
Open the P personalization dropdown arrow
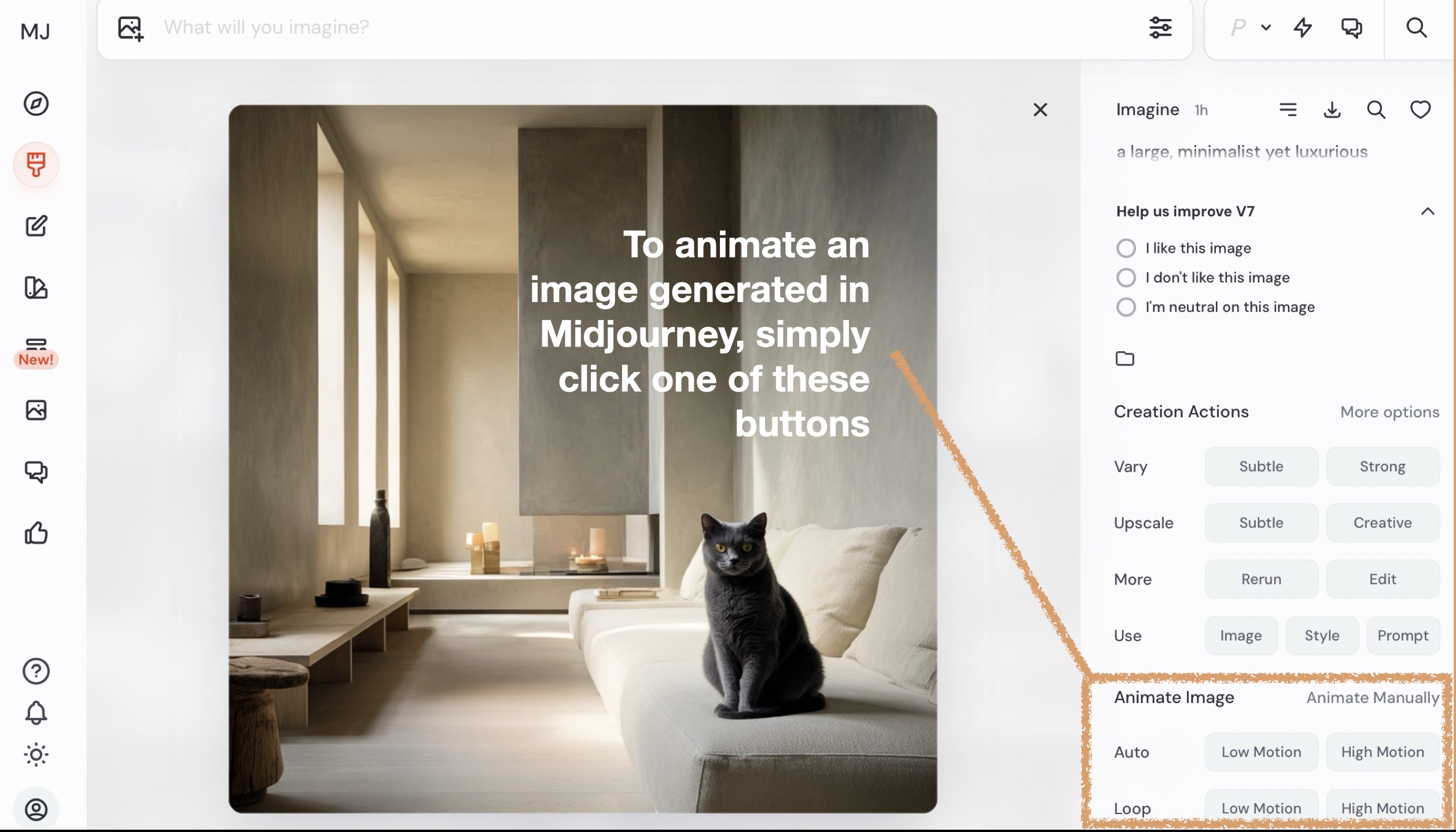coord(1266,27)
